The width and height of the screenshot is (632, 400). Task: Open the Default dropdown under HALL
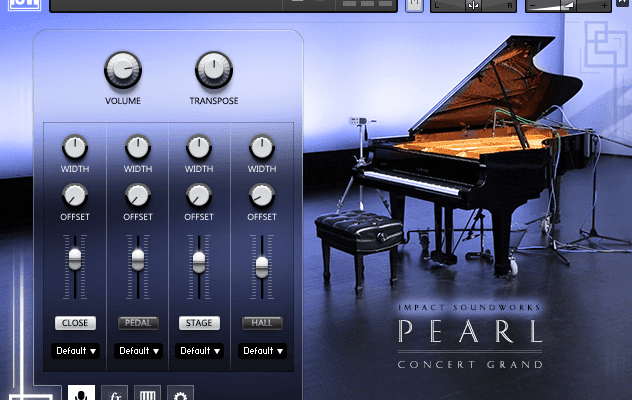pos(262,351)
